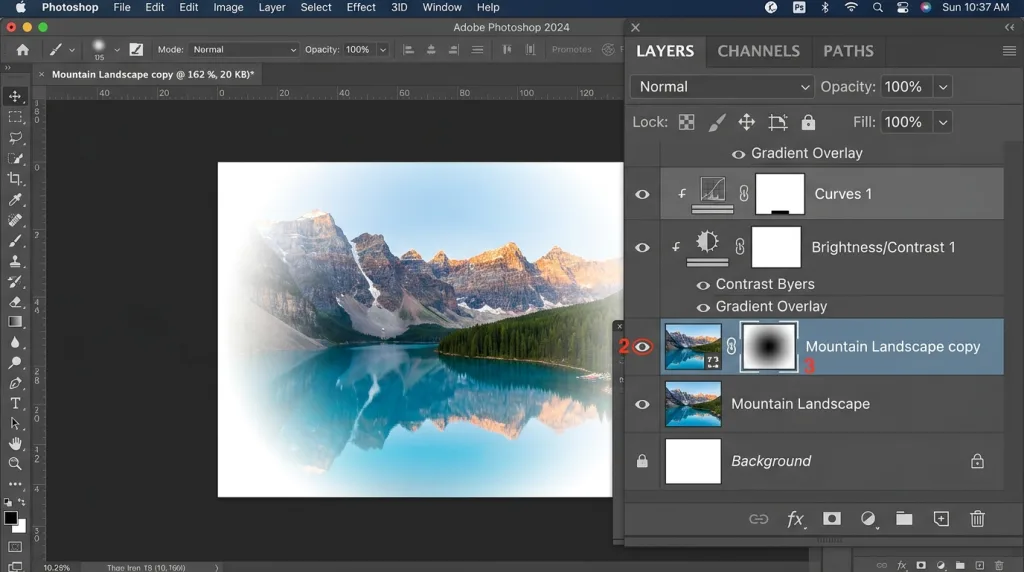Select the Mountain Landscape copy layer mask thumbnail
The width and height of the screenshot is (1024, 572).
tap(769, 347)
